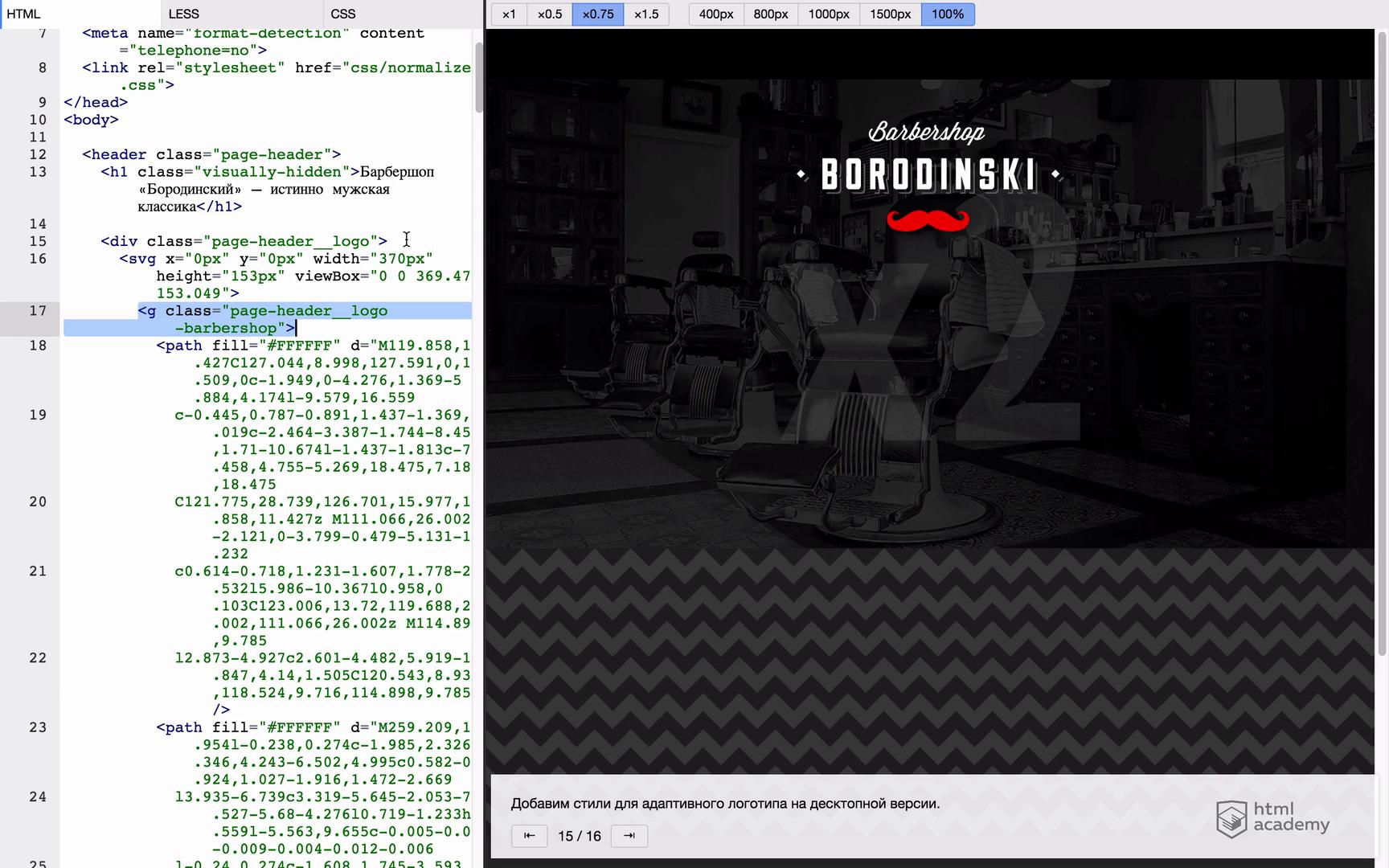Image resolution: width=1389 pixels, height=868 pixels.
Task: Click the red mustache icon in preview
Action: click(928, 220)
